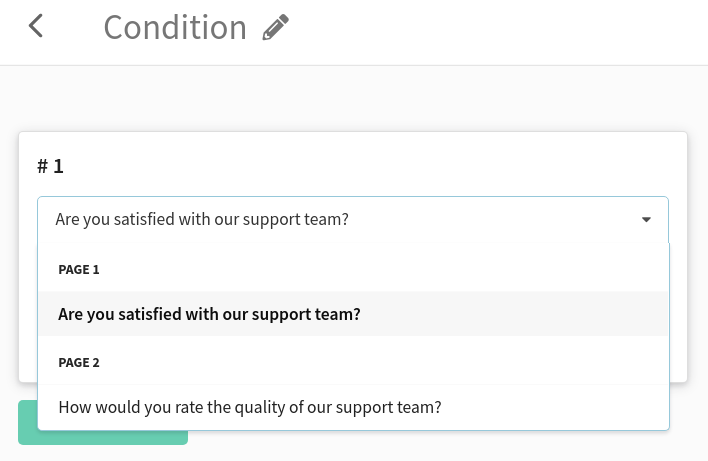Image resolution: width=708 pixels, height=461 pixels.
Task: Click the pencil icon to rename Condition
Action: tap(275, 27)
